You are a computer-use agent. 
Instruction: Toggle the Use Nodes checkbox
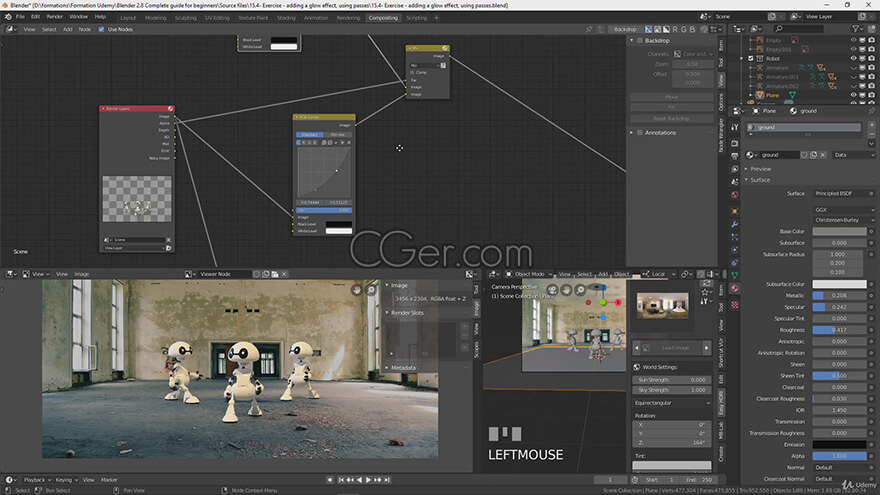point(102,29)
